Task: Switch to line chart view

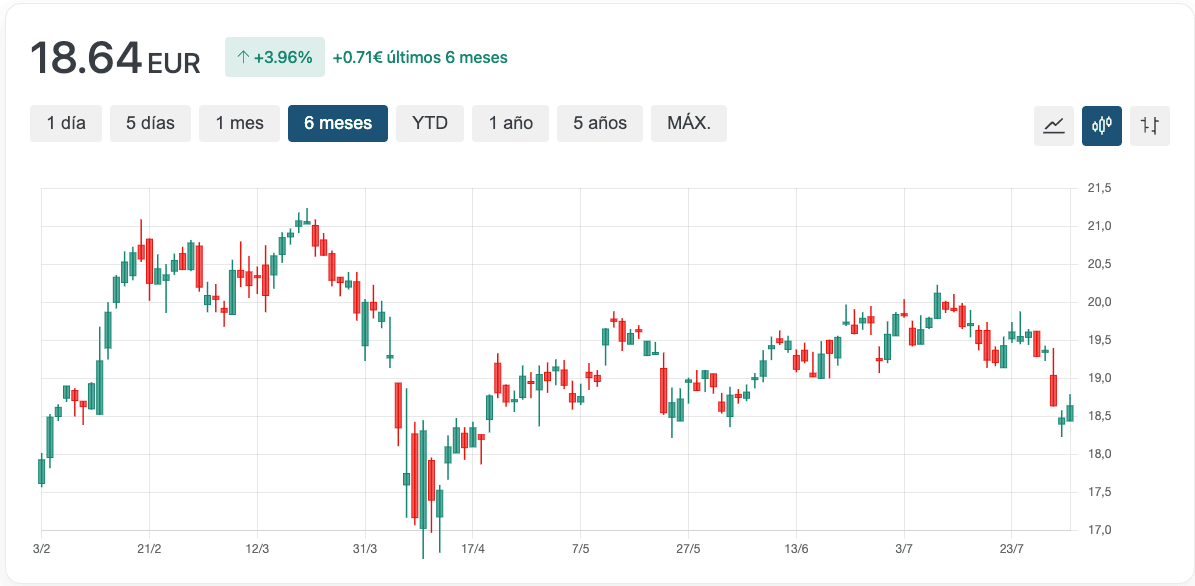Action: (x=1053, y=126)
